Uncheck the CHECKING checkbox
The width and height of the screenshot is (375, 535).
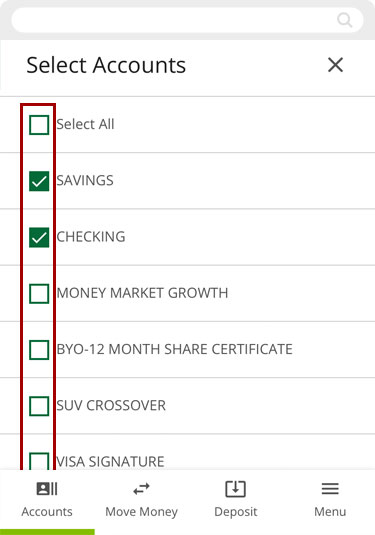pyautogui.click(x=39, y=237)
